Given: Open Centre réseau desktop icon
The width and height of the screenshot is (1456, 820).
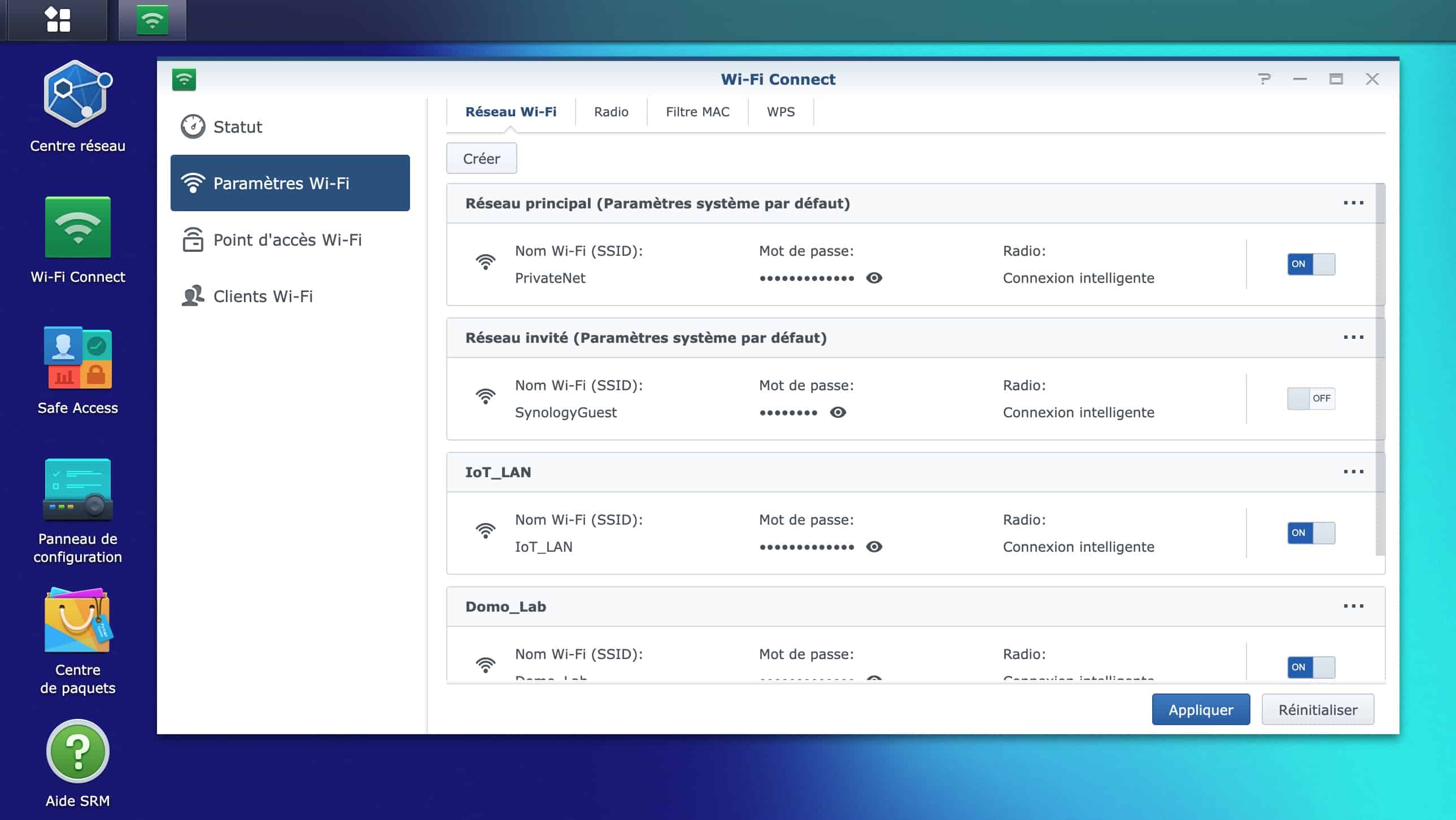Looking at the screenshot, I should click(77, 107).
